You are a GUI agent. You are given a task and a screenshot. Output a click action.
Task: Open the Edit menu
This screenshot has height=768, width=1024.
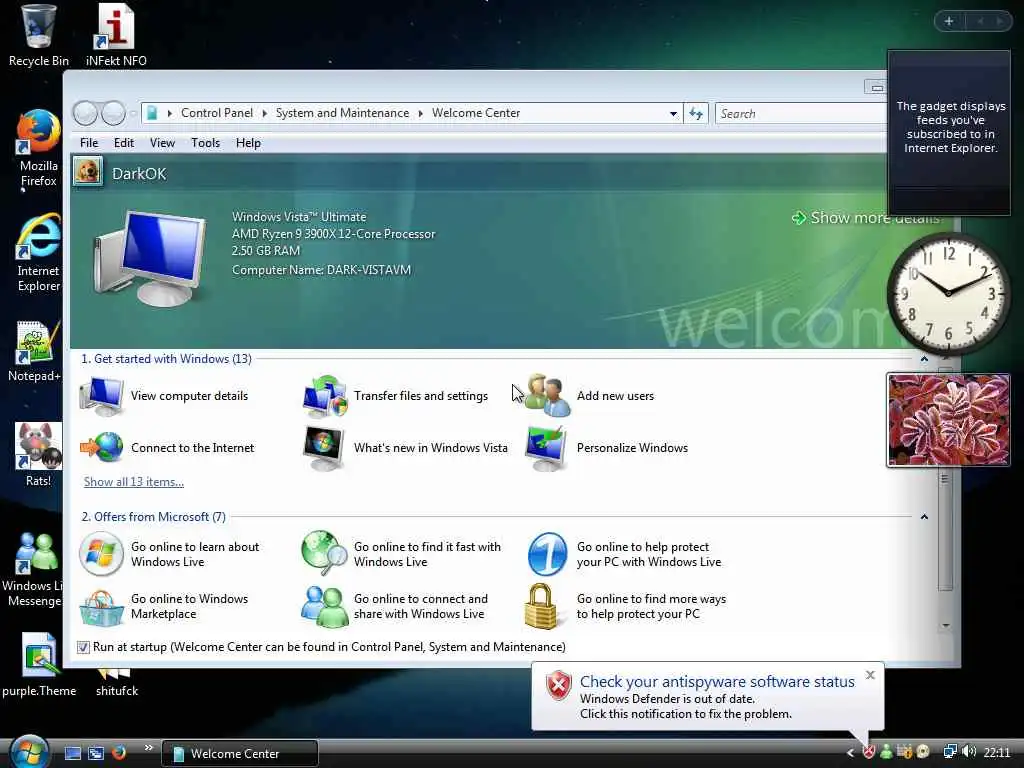tap(123, 143)
